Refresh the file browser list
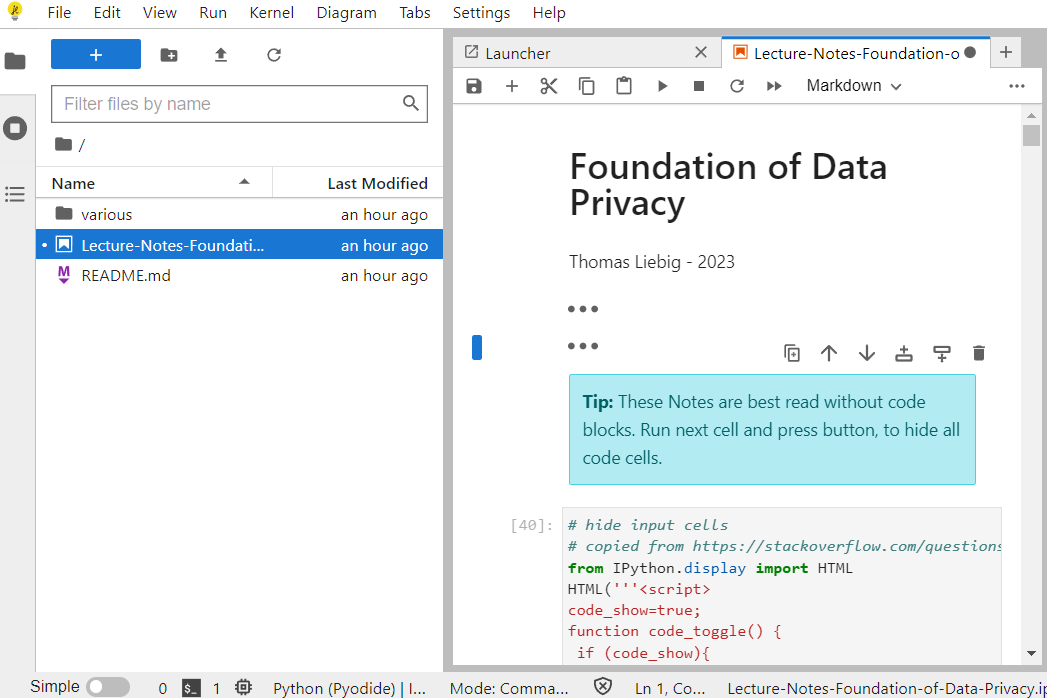Image resolution: width=1047 pixels, height=698 pixels. [x=274, y=55]
